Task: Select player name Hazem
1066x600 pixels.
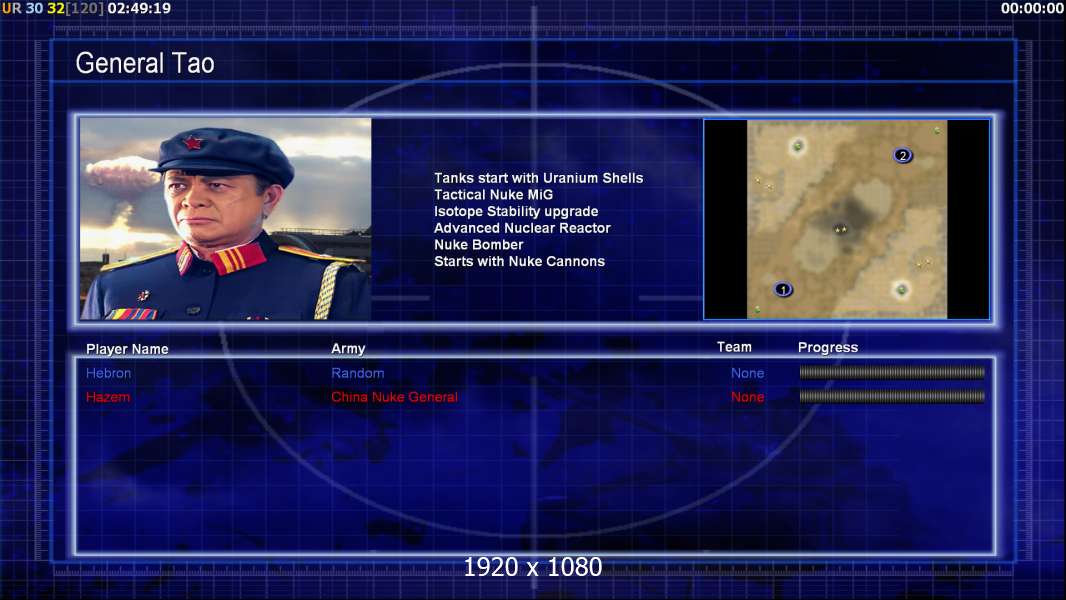Action: 107,397
